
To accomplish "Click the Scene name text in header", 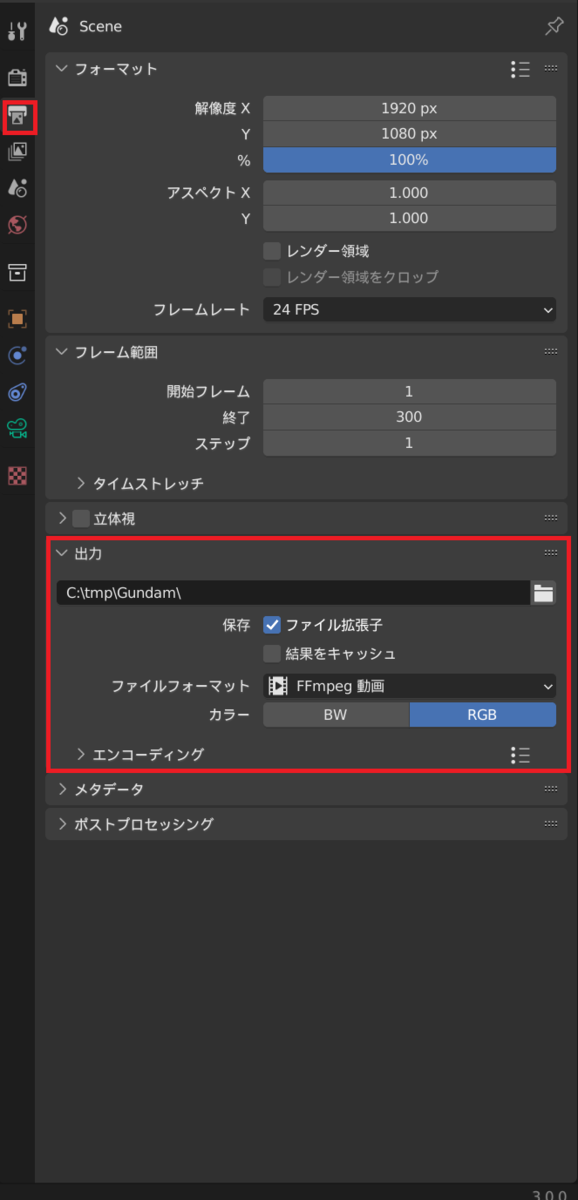I will pos(100,27).
